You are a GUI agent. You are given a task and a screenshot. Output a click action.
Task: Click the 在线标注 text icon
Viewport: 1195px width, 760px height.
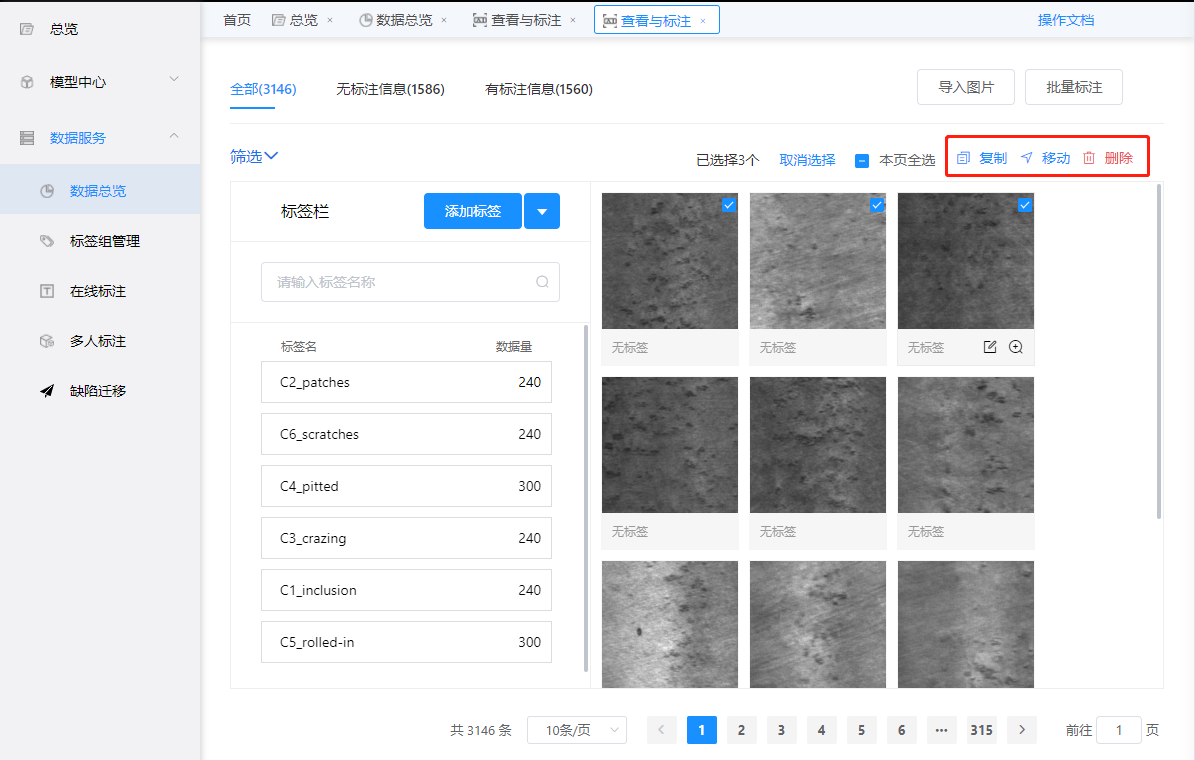click(47, 291)
